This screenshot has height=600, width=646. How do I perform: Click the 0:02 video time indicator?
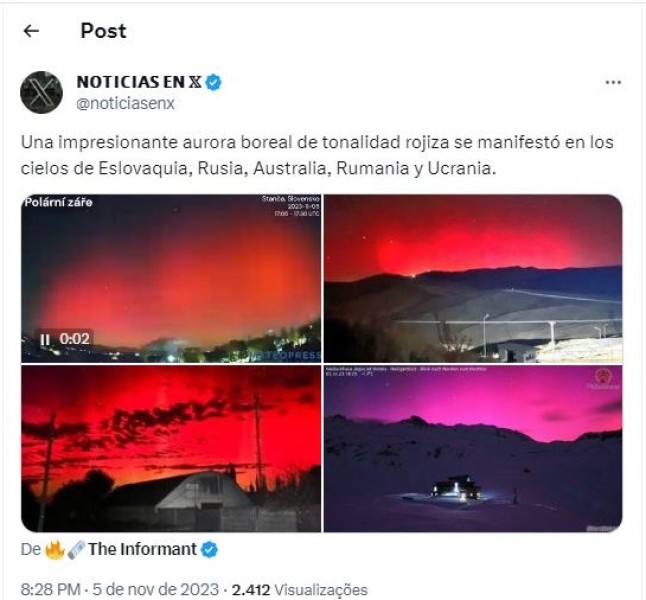pyautogui.click(x=75, y=339)
